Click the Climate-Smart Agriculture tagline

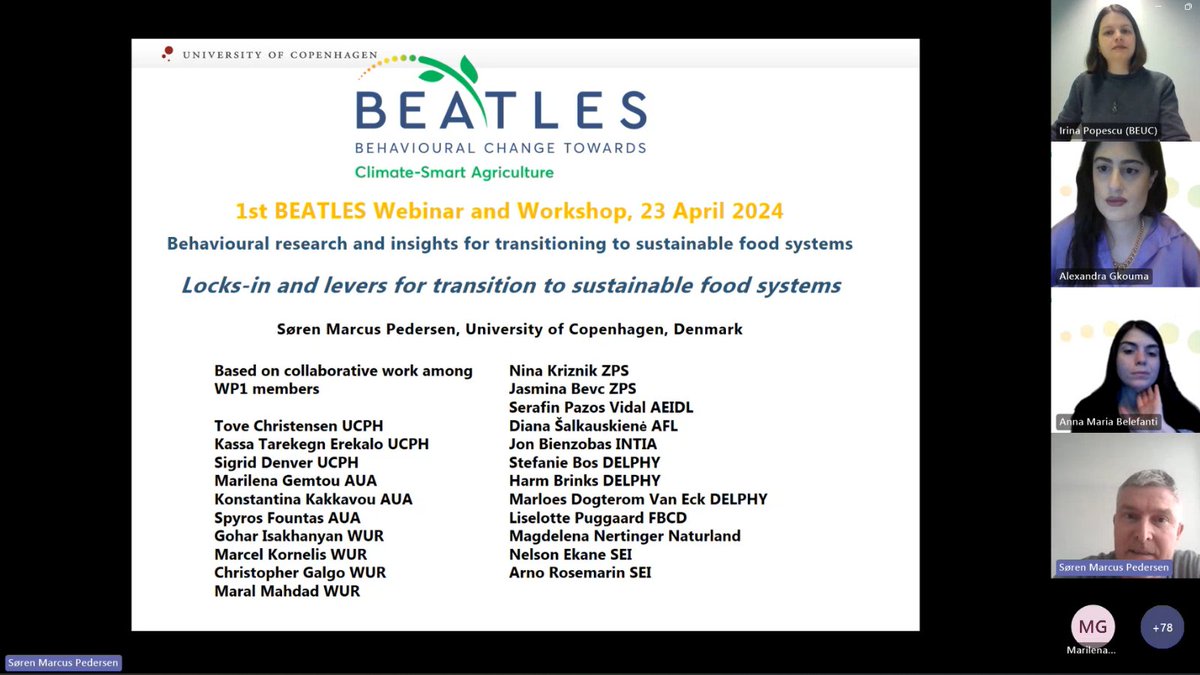pyautogui.click(x=453, y=172)
